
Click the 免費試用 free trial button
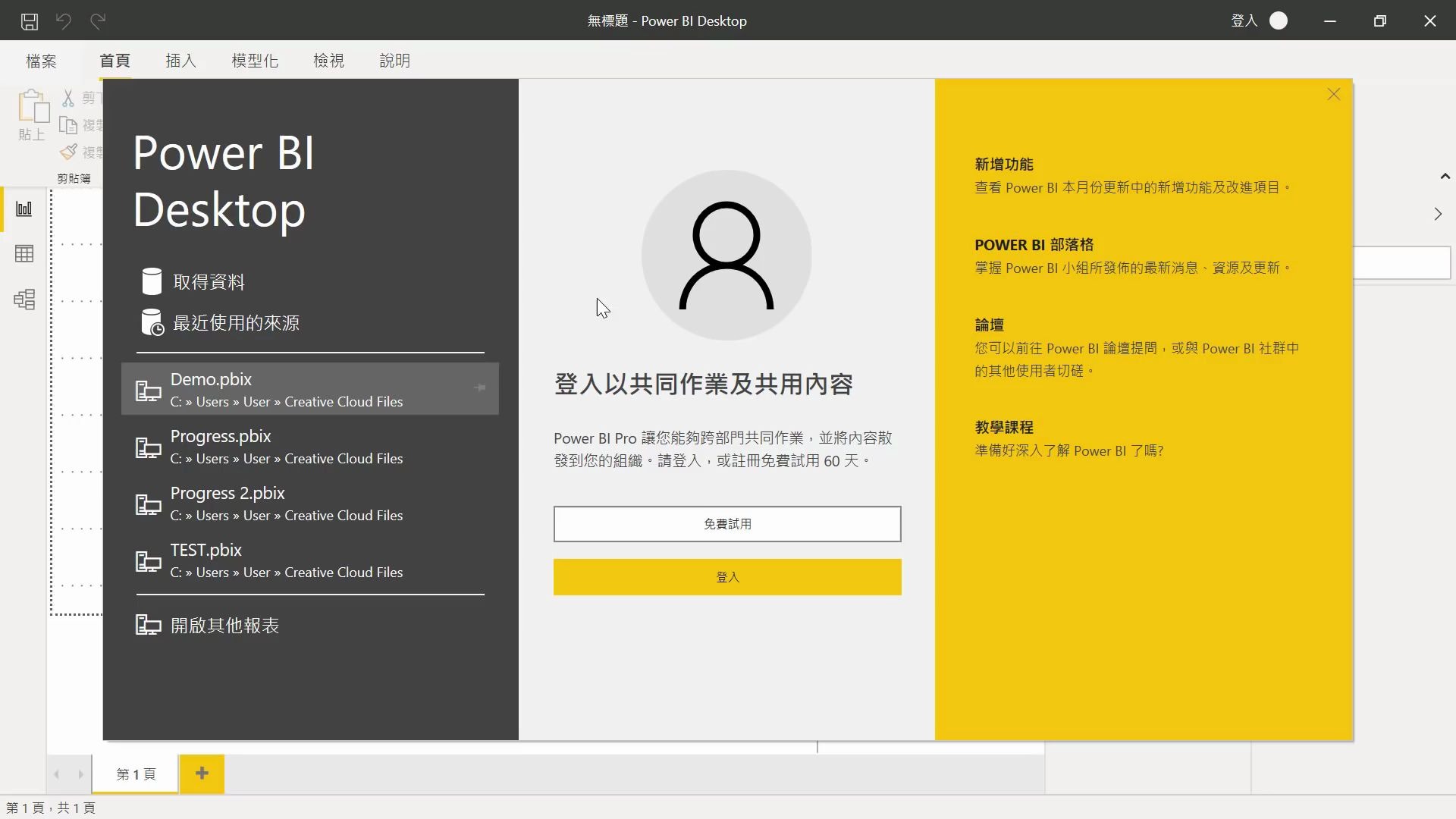coord(726,523)
